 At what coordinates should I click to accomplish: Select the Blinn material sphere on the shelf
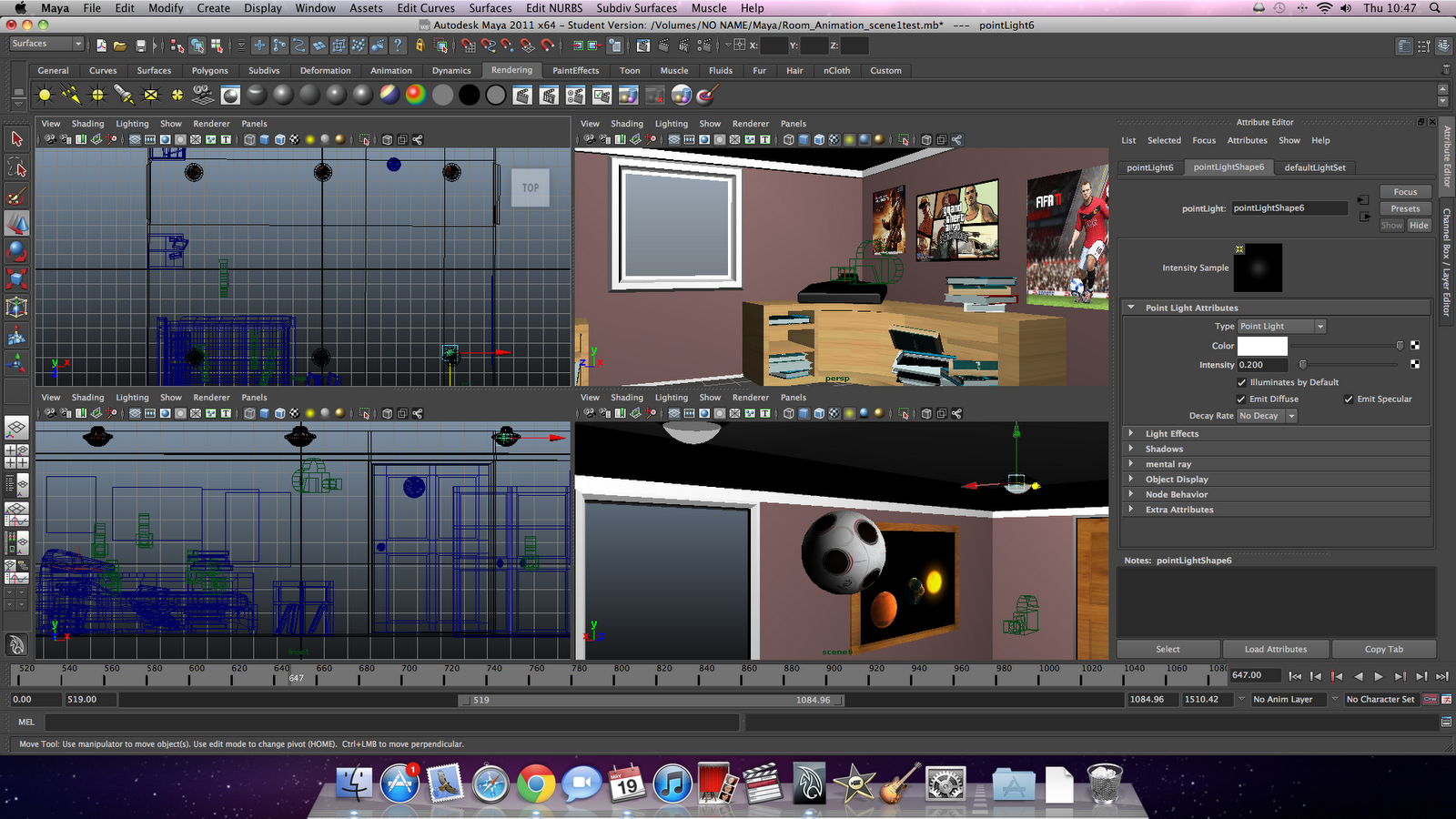tap(282, 94)
